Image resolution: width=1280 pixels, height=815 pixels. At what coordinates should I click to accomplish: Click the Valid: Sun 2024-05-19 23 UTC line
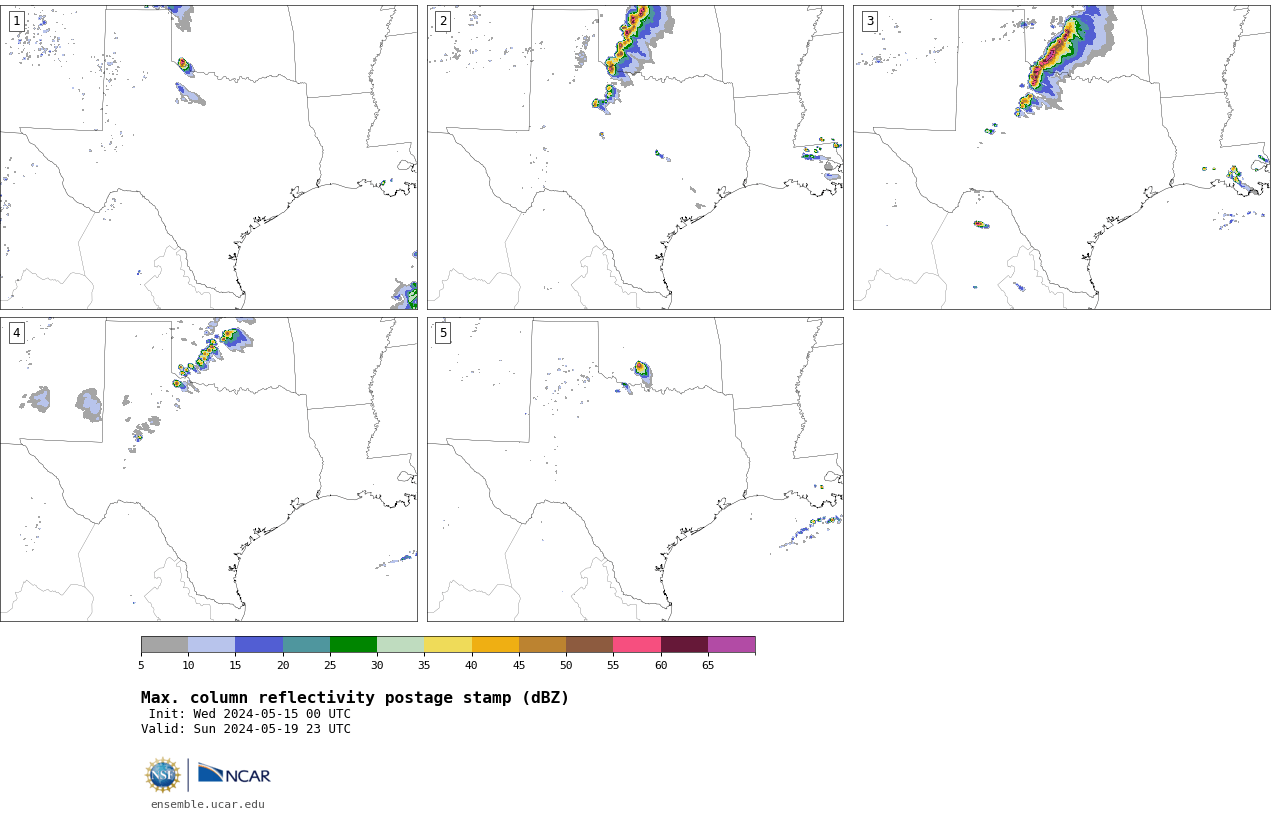pyautogui.click(x=246, y=729)
